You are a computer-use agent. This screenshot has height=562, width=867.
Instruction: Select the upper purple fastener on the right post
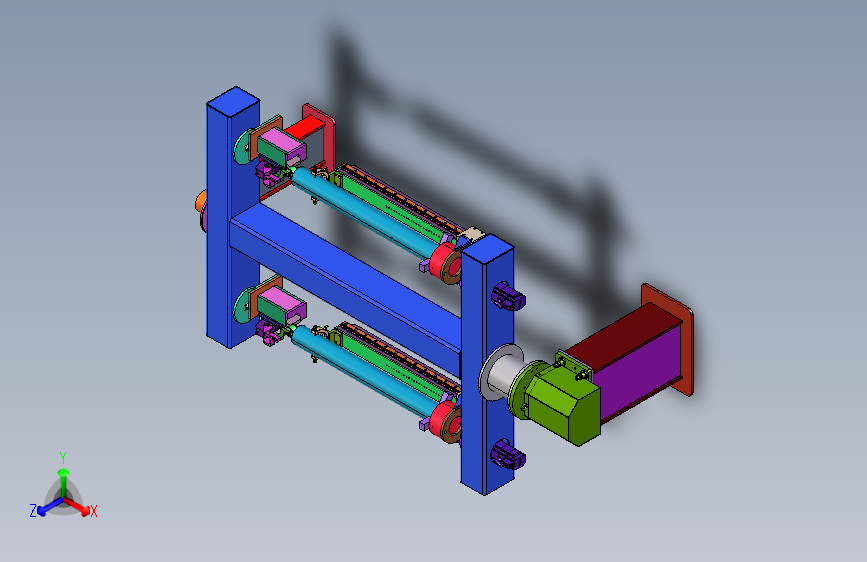click(508, 296)
